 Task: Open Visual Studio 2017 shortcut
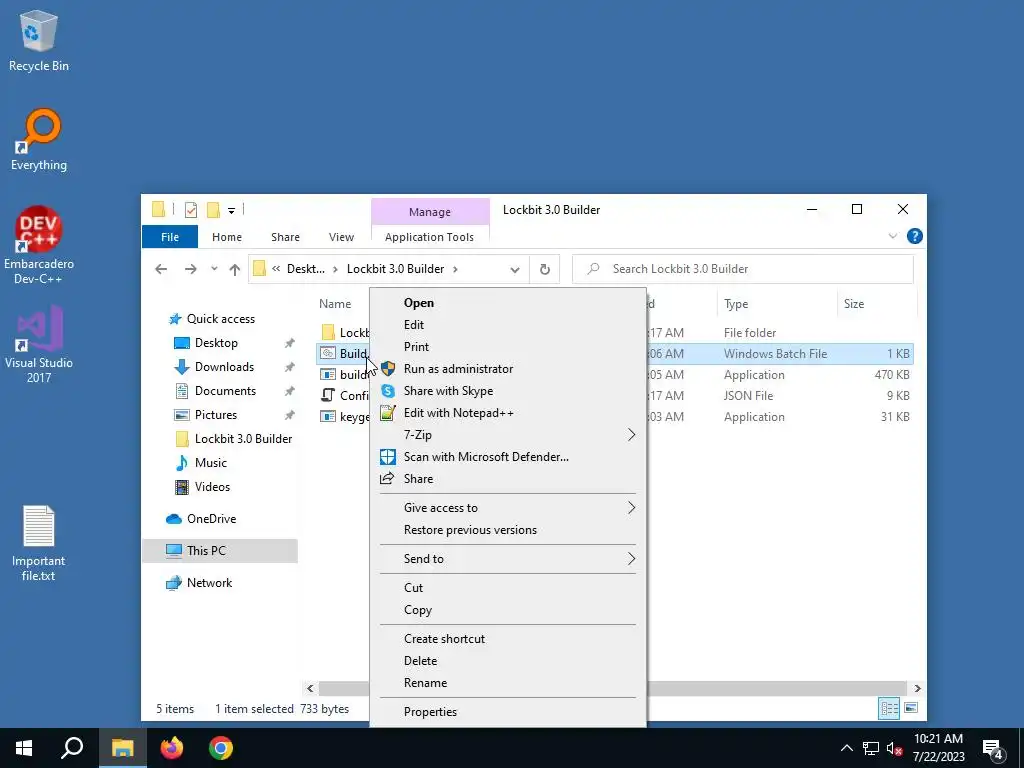coord(39,344)
